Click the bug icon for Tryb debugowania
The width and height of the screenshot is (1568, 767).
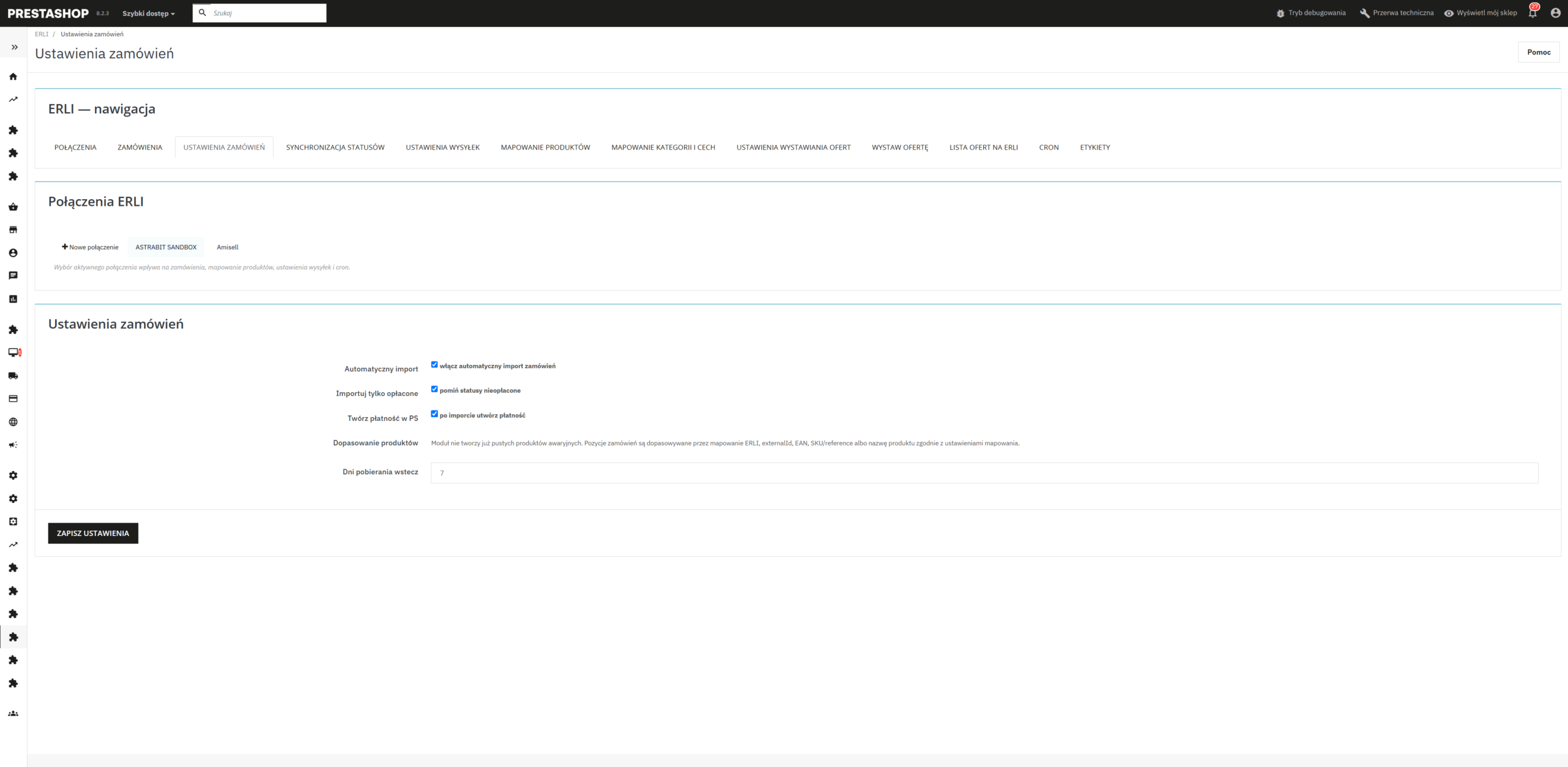coord(1280,13)
